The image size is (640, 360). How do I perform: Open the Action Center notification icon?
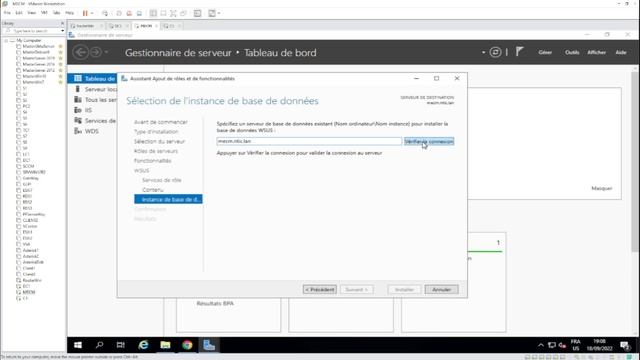click(625, 346)
